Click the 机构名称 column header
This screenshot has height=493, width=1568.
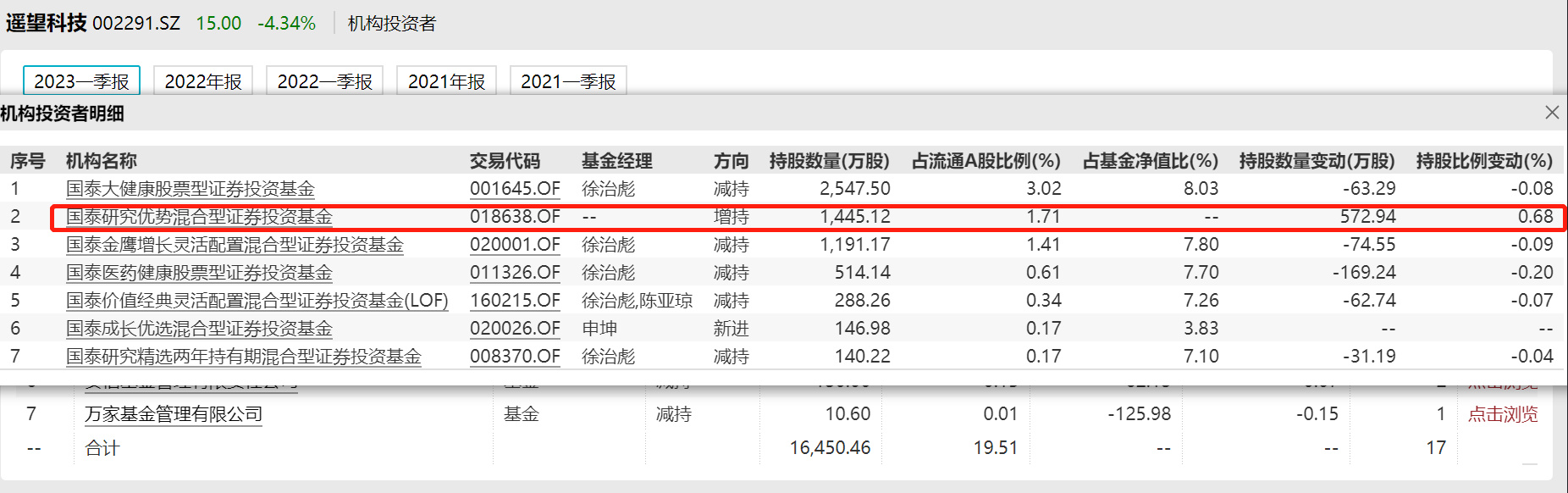click(x=102, y=161)
